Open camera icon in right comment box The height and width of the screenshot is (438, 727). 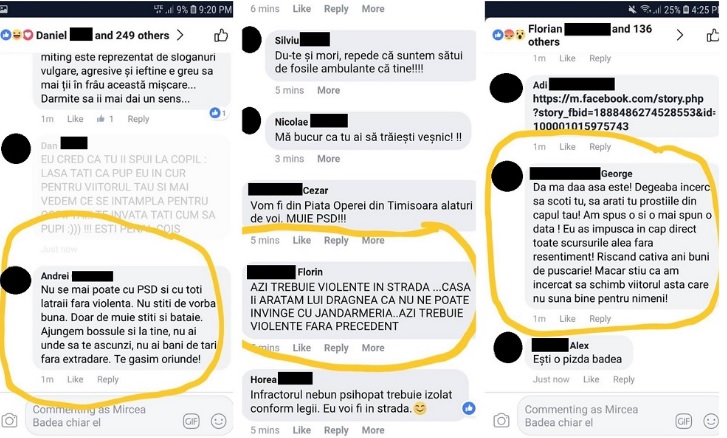(501, 420)
